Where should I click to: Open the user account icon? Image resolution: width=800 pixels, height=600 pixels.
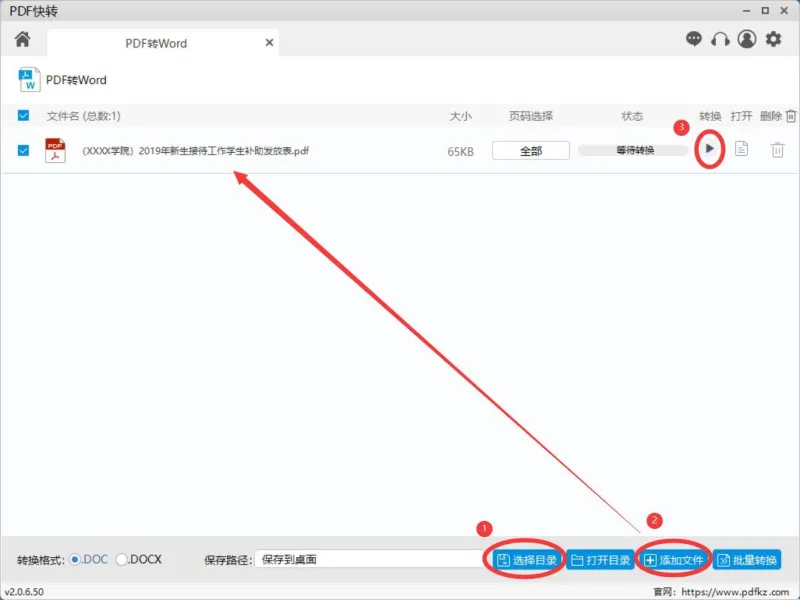click(x=747, y=39)
